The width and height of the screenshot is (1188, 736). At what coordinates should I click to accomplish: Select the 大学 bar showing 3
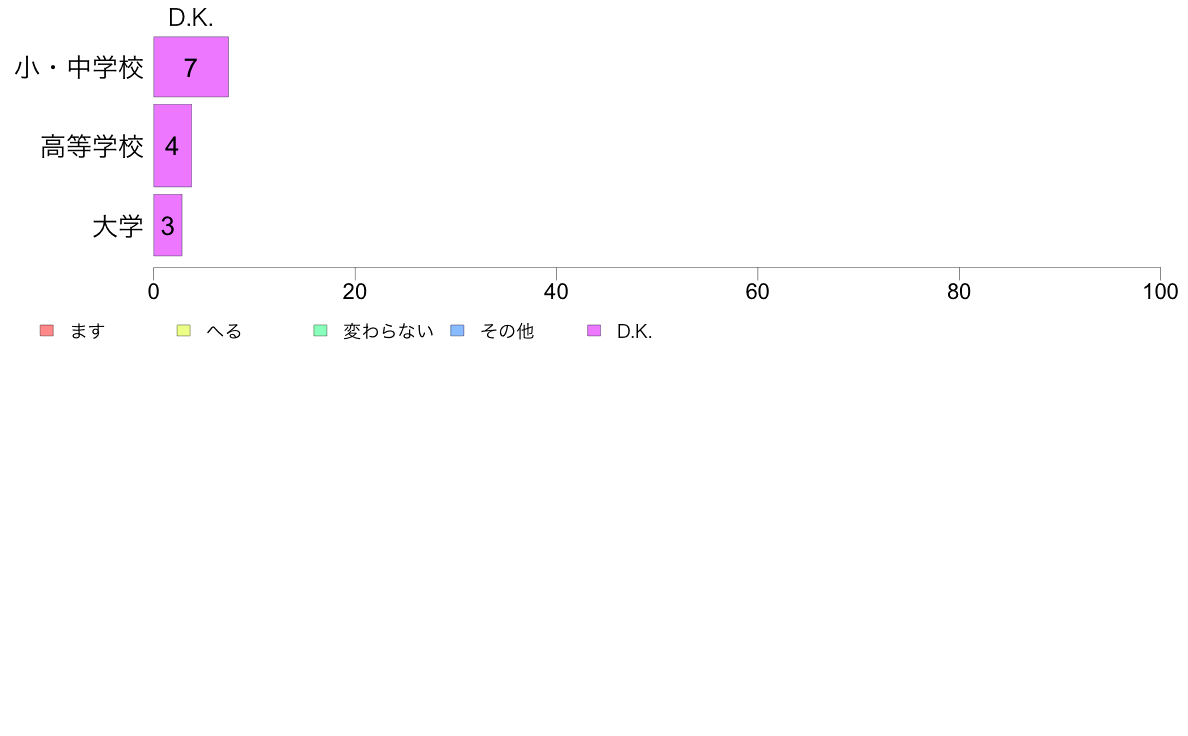pos(167,225)
